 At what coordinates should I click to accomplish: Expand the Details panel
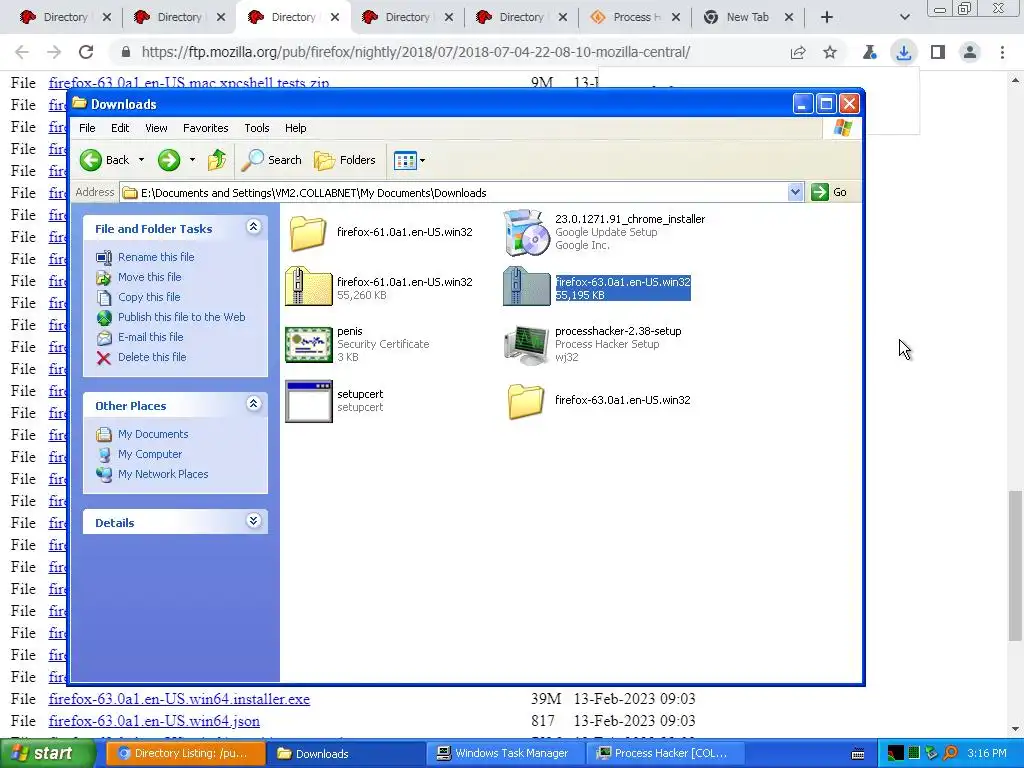(253, 521)
